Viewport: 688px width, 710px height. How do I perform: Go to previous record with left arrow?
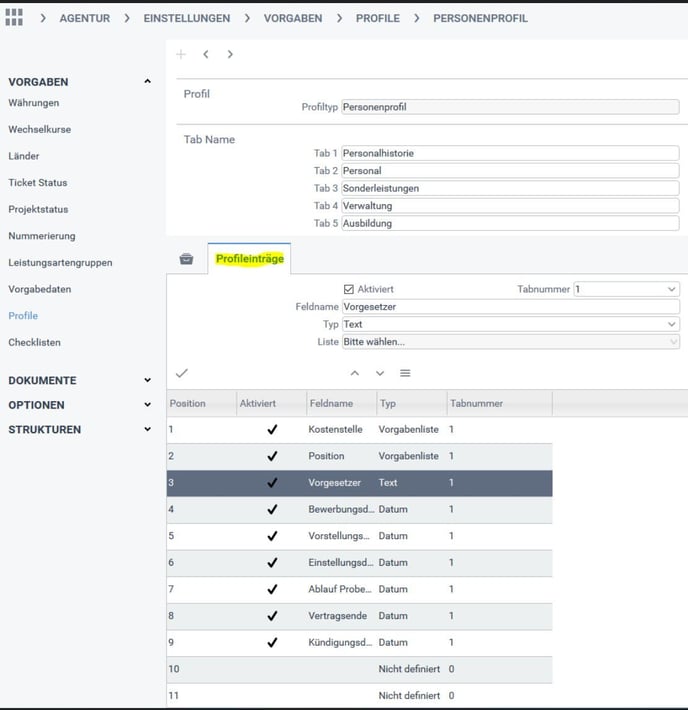tap(206, 55)
